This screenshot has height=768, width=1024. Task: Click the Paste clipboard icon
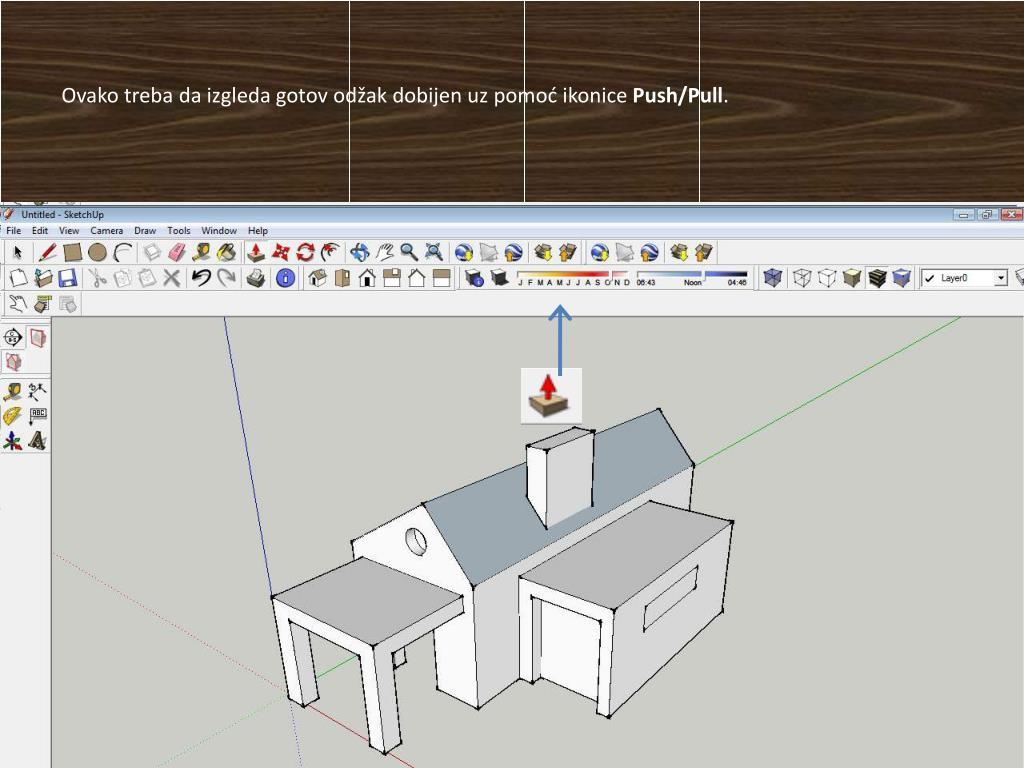pyautogui.click(x=147, y=278)
